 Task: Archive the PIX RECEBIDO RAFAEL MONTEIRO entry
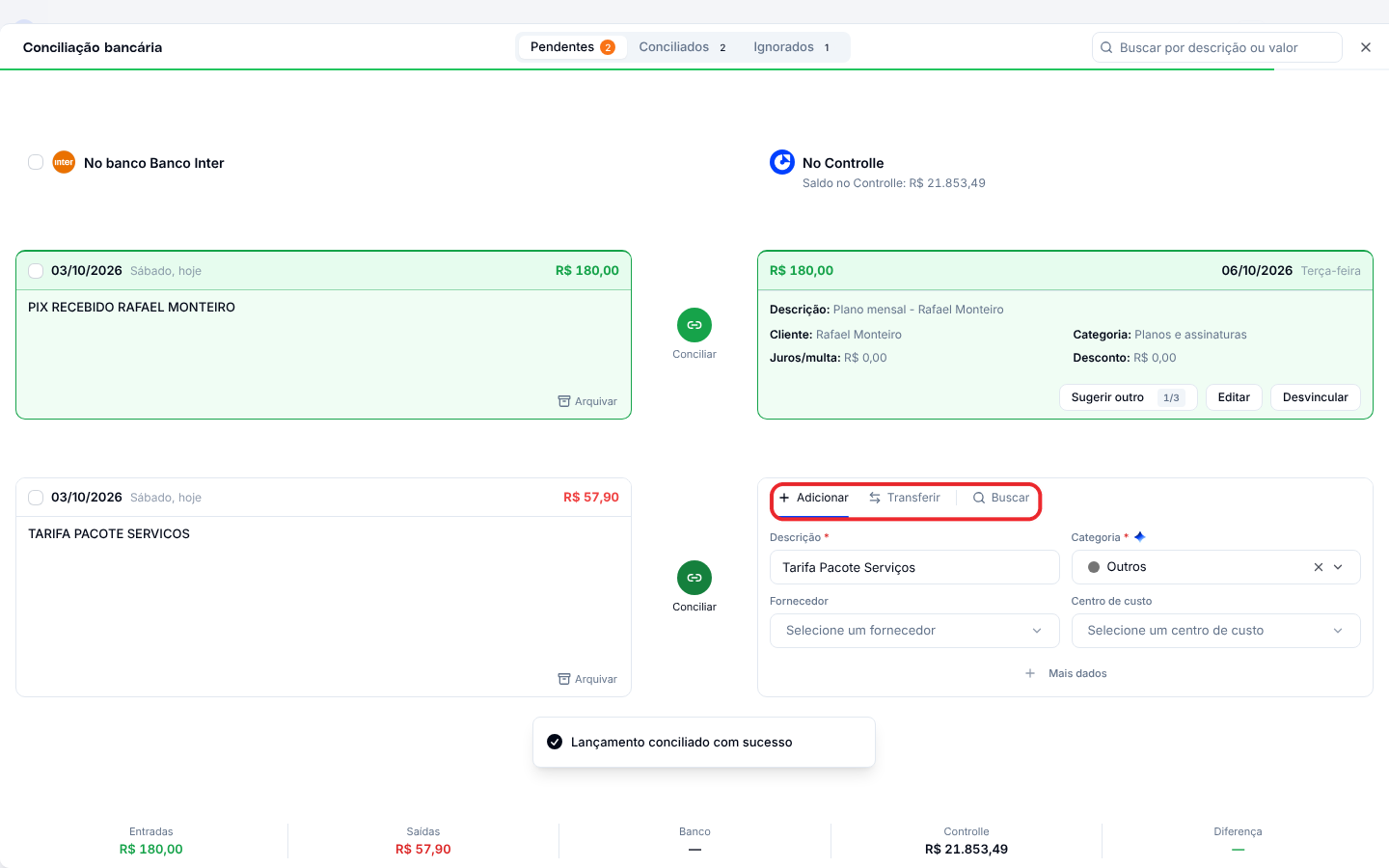pyautogui.click(x=587, y=401)
